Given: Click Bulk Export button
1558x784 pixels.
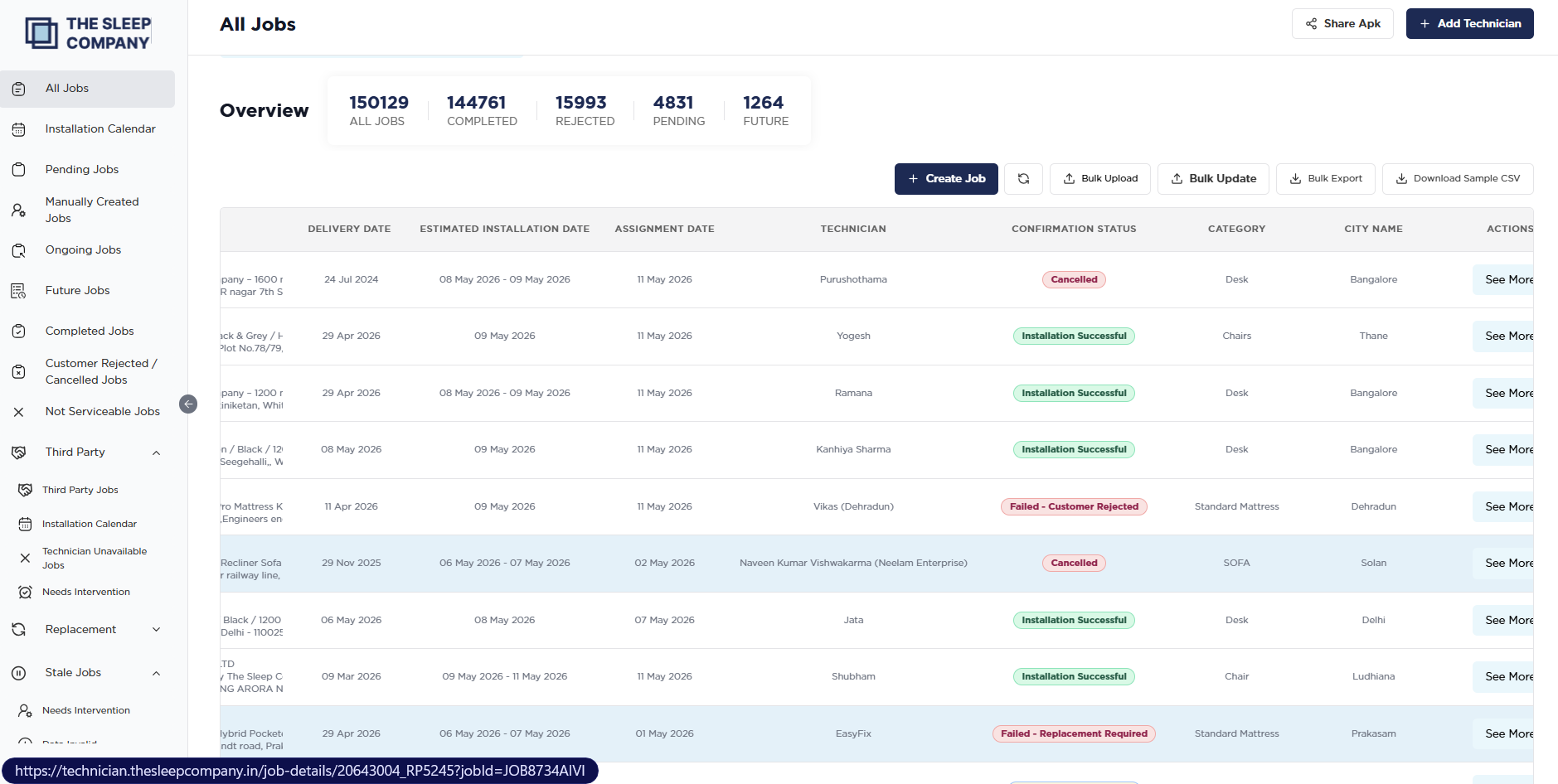Looking at the screenshot, I should point(1326,179).
